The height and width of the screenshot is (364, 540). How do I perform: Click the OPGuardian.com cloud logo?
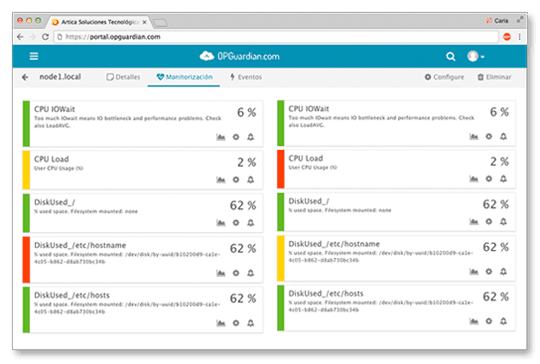(x=240, y=56)
